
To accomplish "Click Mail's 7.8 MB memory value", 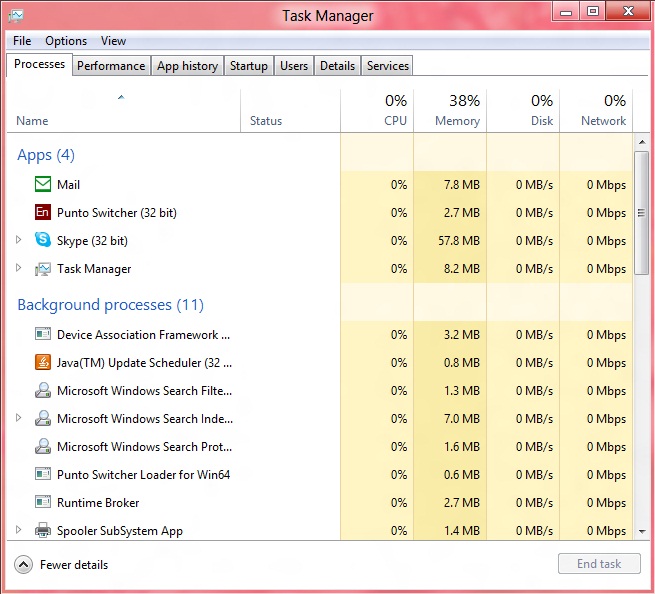I will [x=462, y=185].
